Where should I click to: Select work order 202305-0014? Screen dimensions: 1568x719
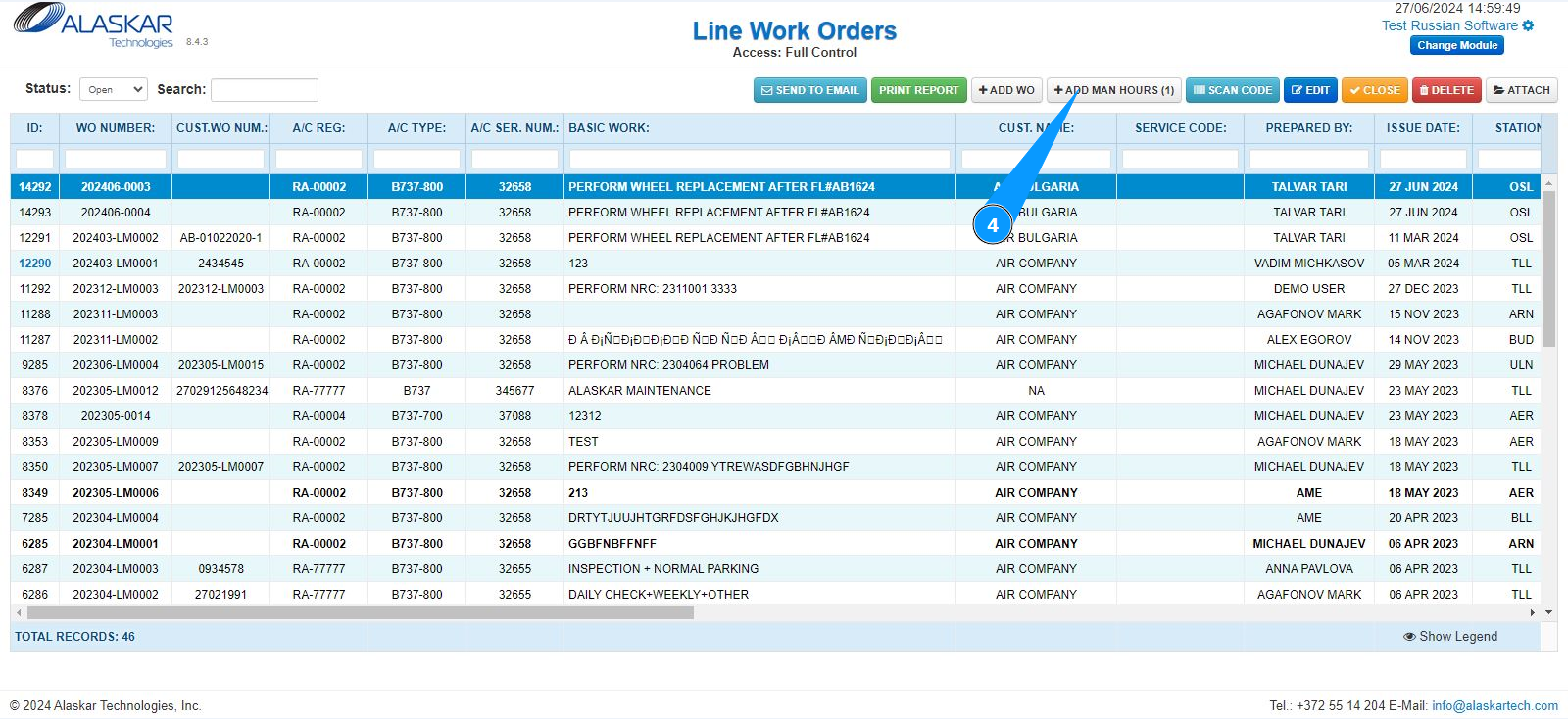click(775, 416)
